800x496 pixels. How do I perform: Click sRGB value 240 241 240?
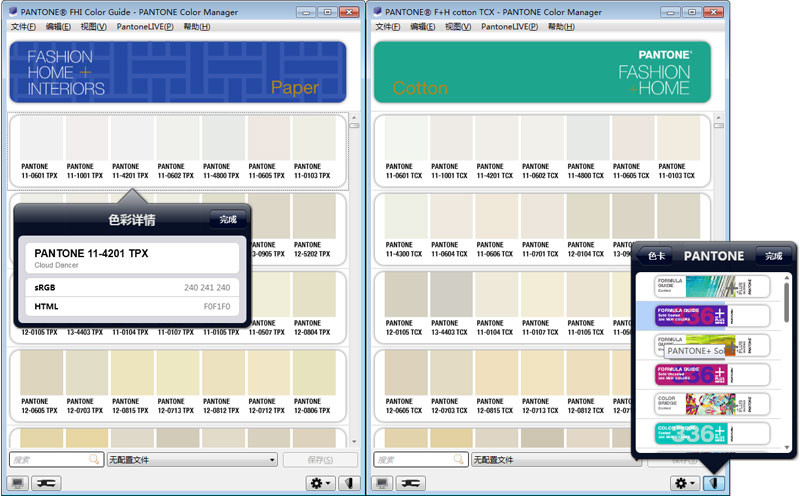[x=207, y=288]
